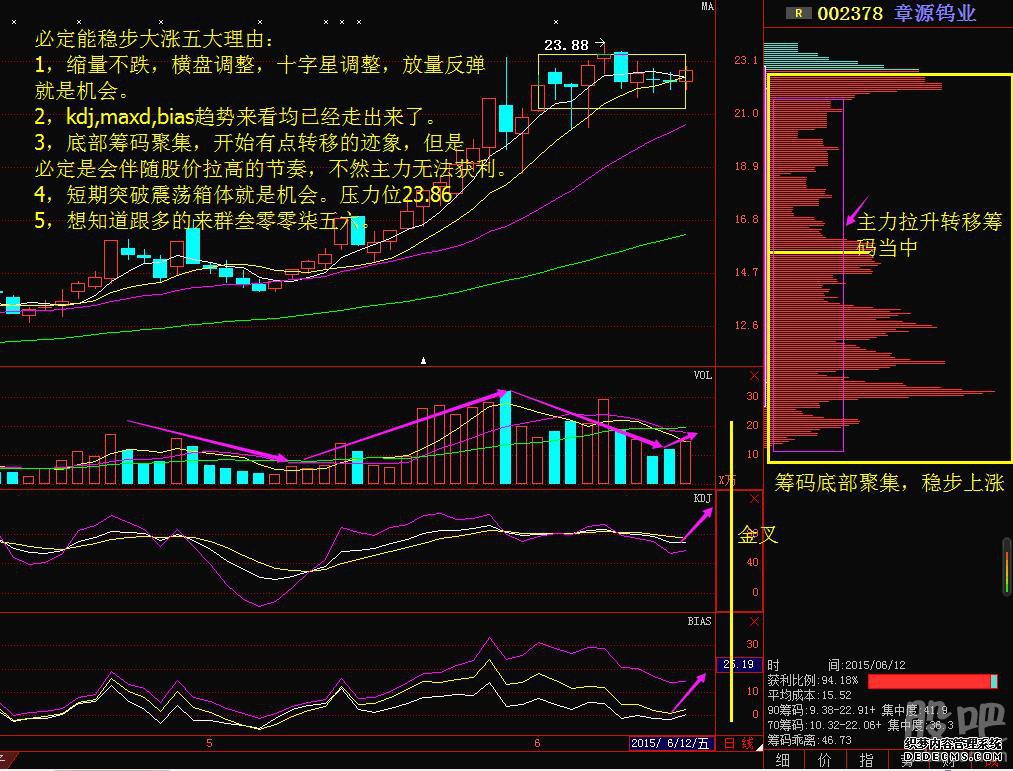The height and width of the screenshot is (771, 1013).
Task: Click the BIAS indicator label
Action: pyautogui.click(x=700, y=621)
